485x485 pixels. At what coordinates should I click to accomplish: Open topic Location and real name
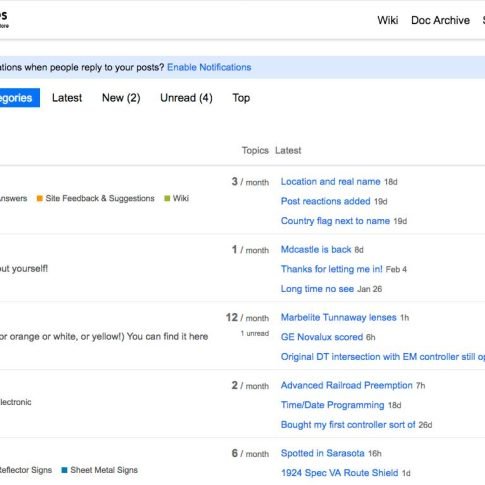(330, 182)
